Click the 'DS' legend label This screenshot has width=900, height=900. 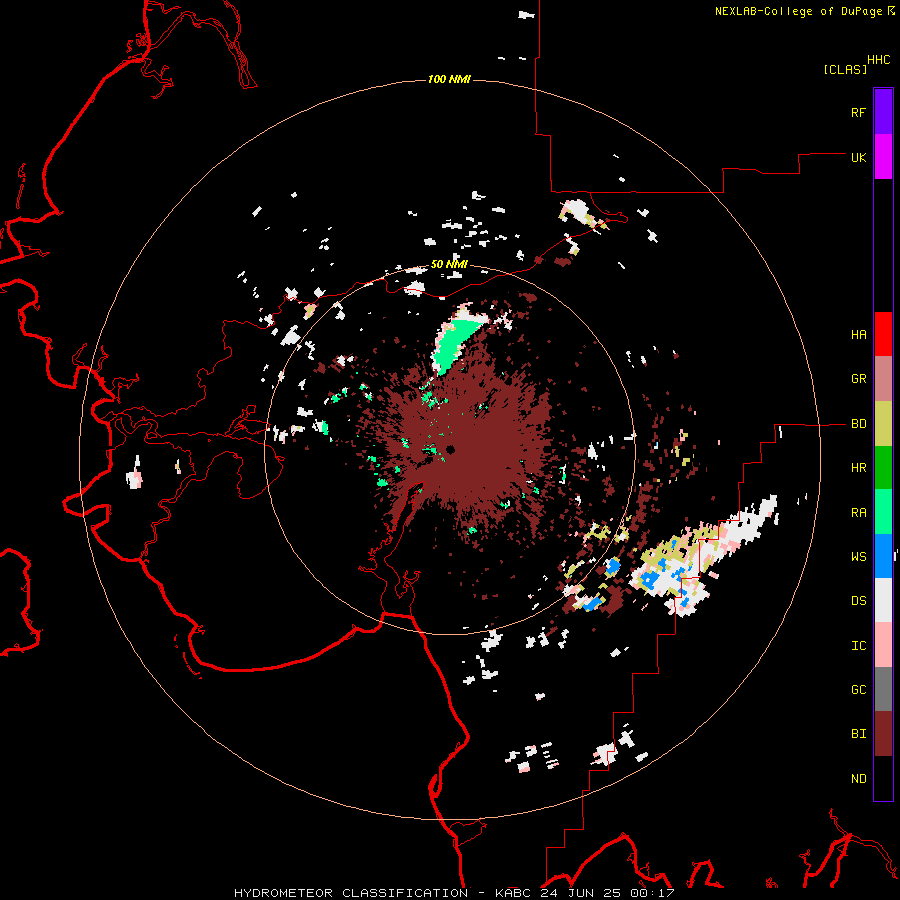(858, 601)
